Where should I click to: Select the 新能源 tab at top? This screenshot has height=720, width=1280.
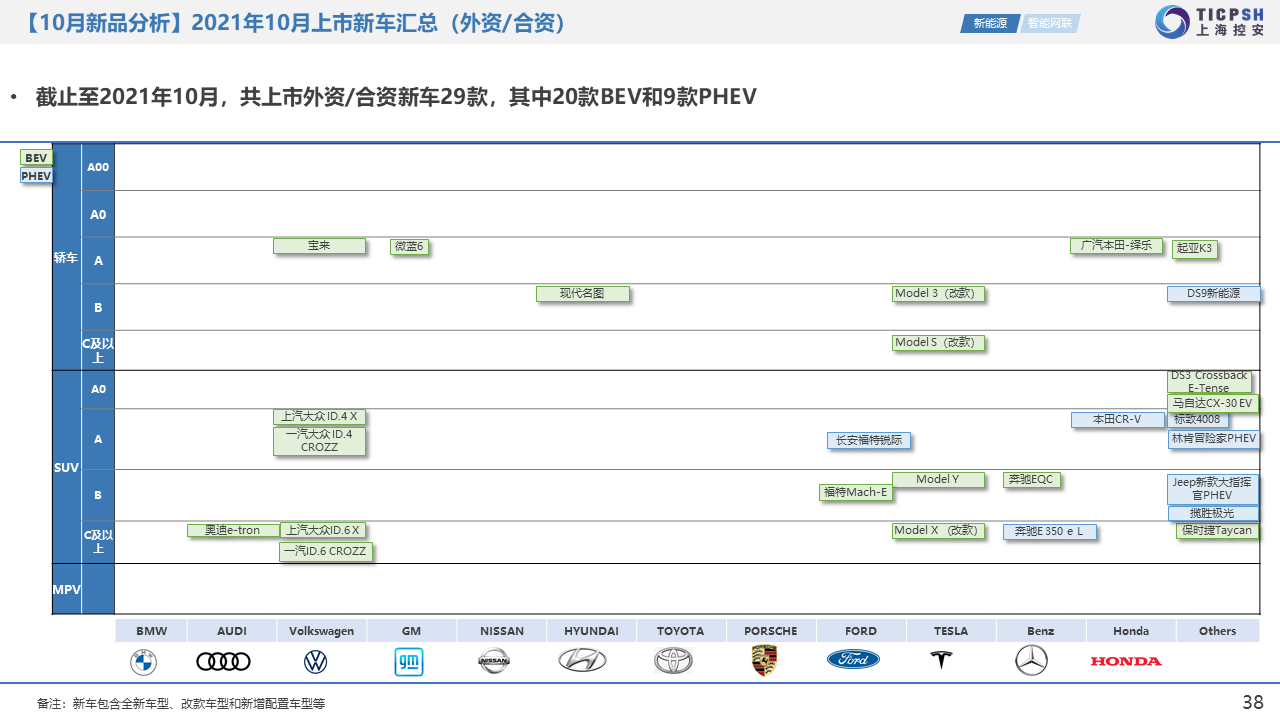point(990,23)
